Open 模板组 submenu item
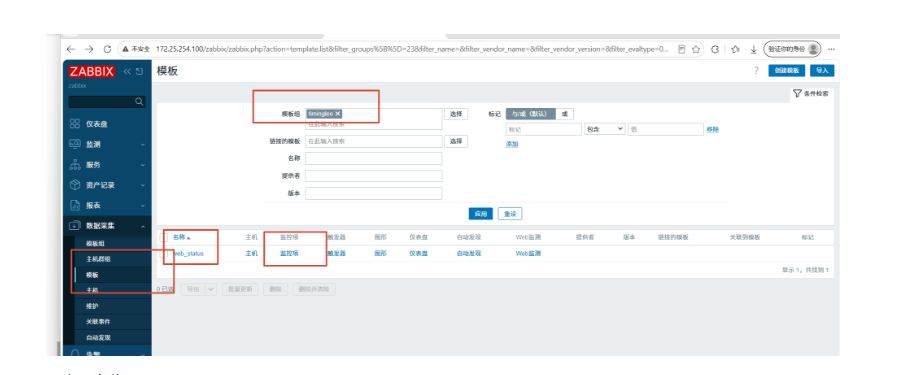 (95, 243)
